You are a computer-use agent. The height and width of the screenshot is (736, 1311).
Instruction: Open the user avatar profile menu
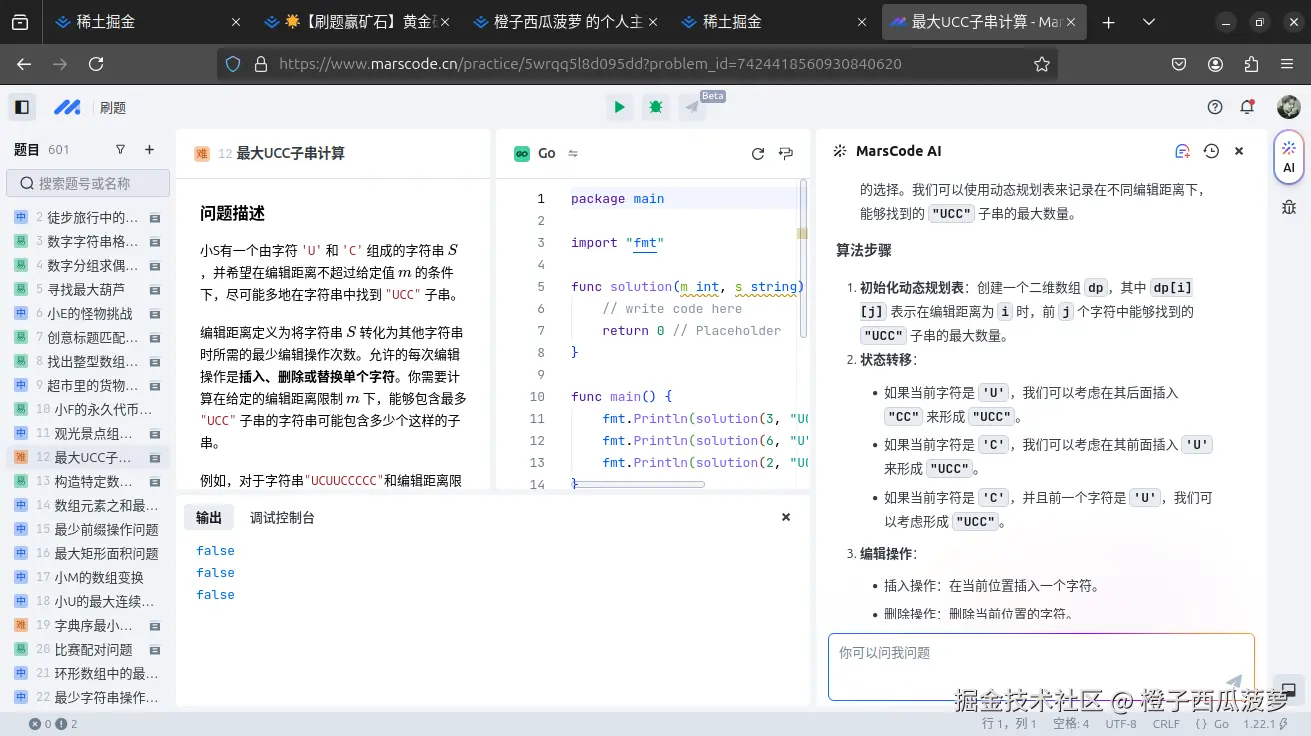point(1289,107)
